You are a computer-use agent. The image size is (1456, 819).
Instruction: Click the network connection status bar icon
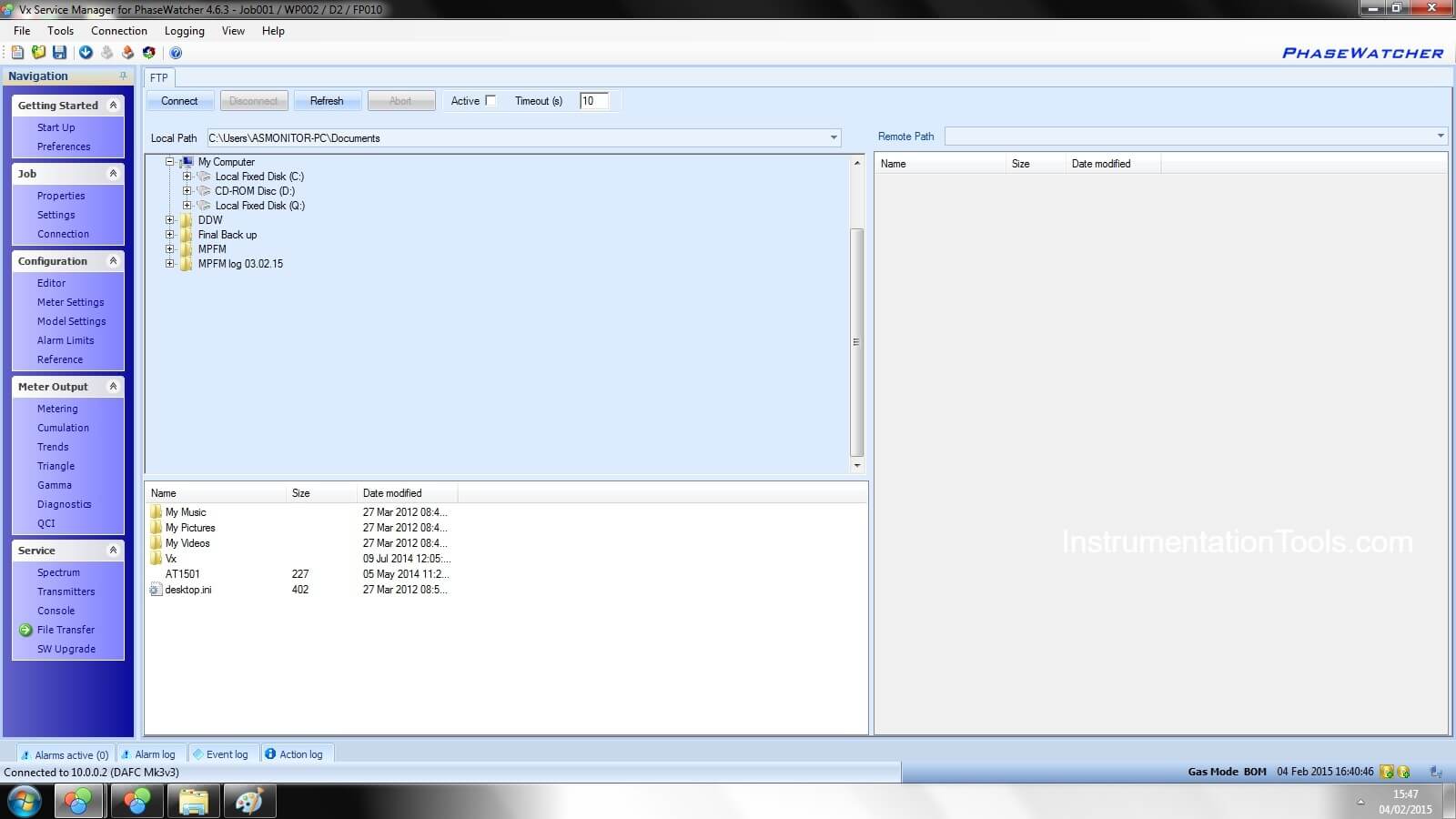[x=1436, y=772]
